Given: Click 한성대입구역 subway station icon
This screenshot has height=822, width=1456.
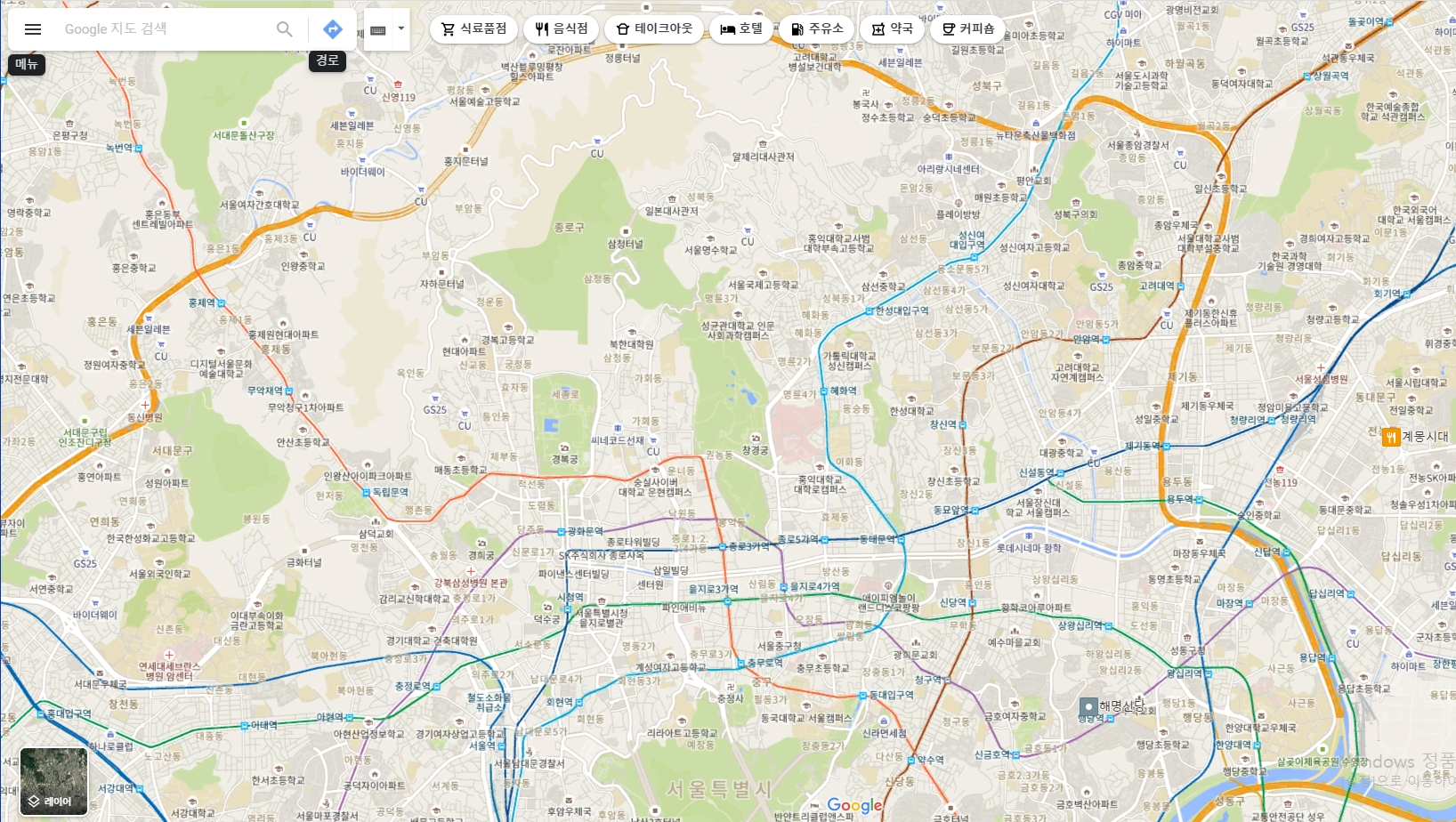Looking at the screenshot, I should click(x=870, y=311).
